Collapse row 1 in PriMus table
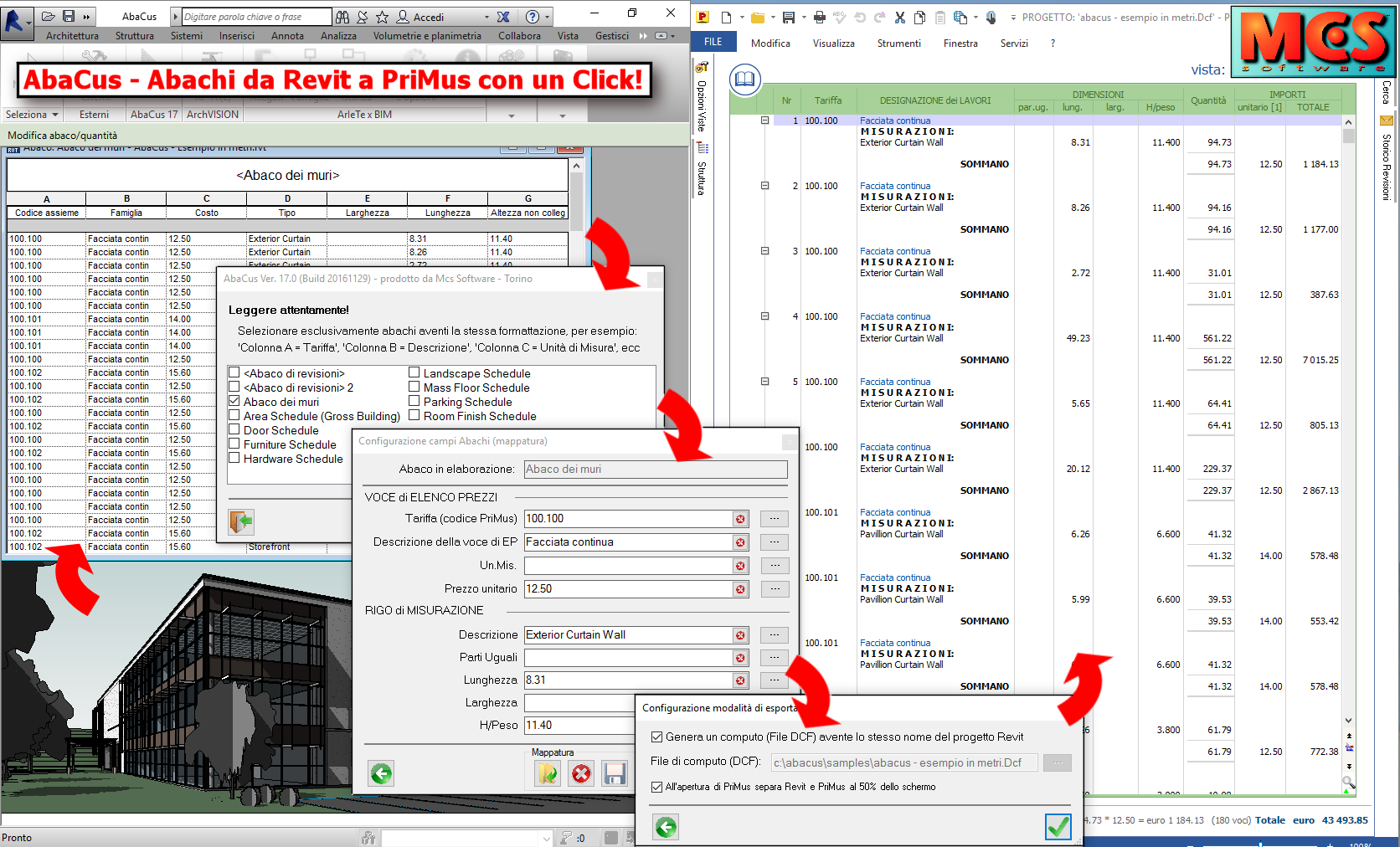This screenshot has height=847, width=1400. pos(764,121)
